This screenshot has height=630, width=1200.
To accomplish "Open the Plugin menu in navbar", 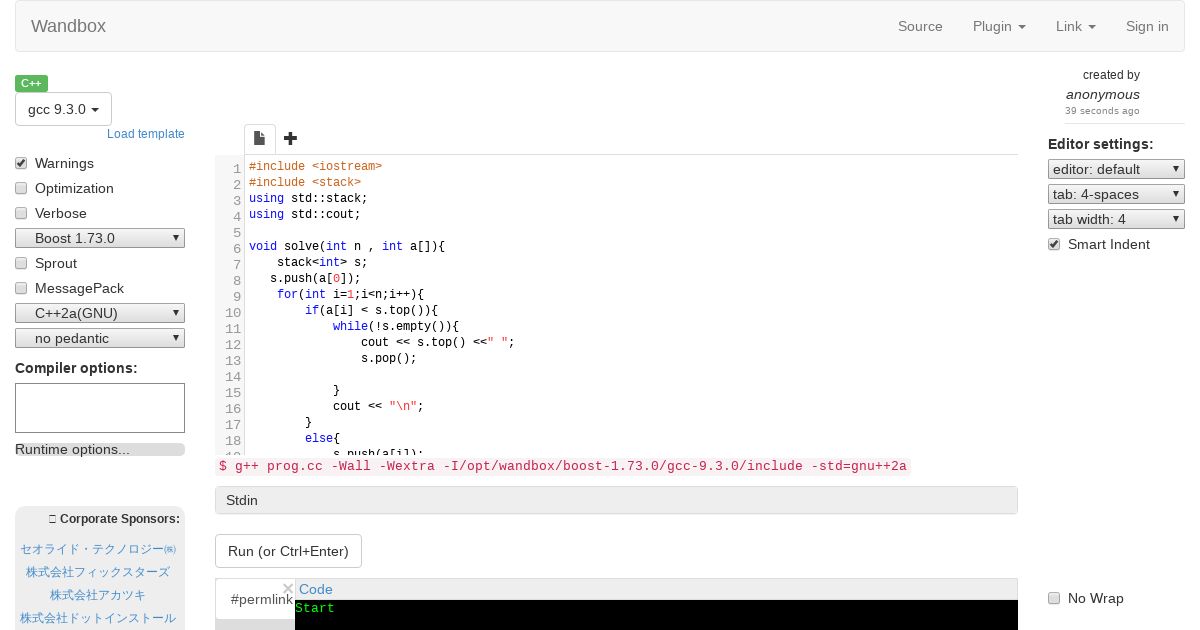I will (999, 26).
